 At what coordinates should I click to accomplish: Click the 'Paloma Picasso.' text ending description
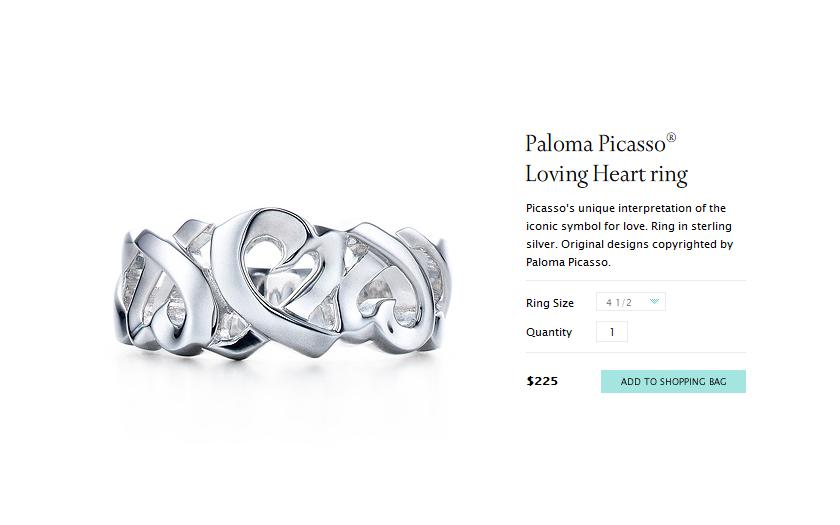point(568,262)
